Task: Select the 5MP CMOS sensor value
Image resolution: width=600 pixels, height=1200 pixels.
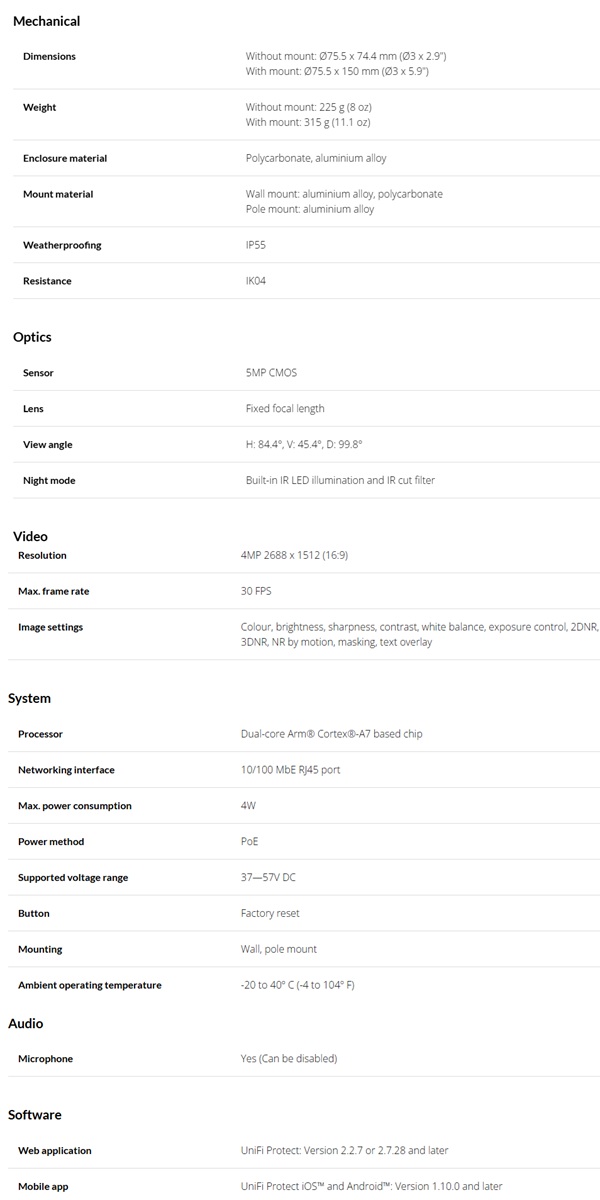Action: tap(271, 373)
